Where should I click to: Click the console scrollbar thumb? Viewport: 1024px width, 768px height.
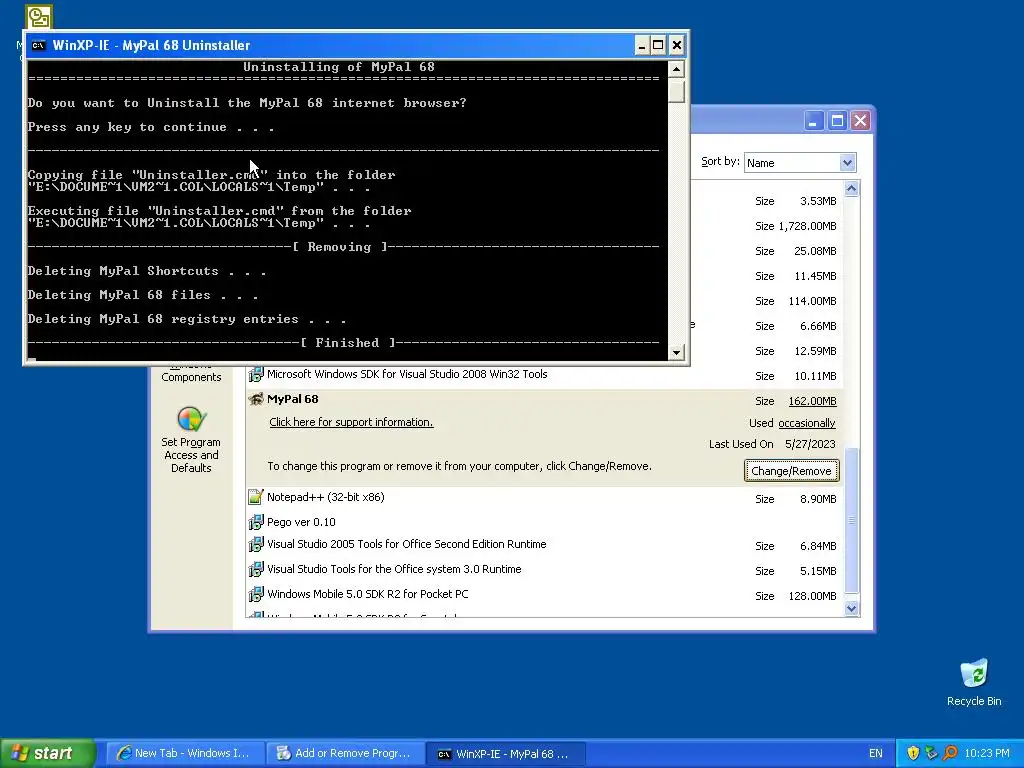pyautogui.click(x=676, y=90)
